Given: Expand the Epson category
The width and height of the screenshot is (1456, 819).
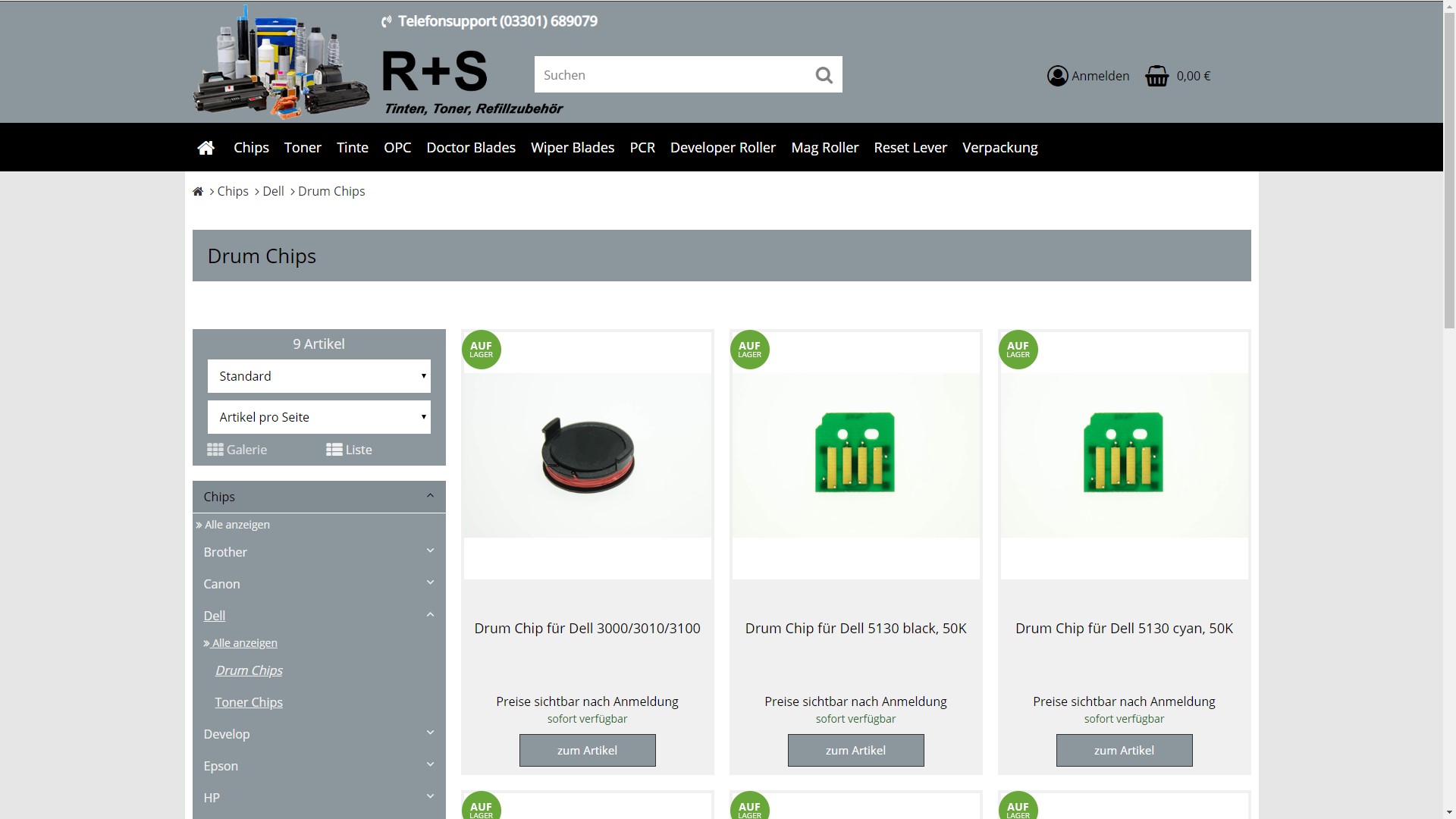Looking at the screenshot, I should 430,764.
